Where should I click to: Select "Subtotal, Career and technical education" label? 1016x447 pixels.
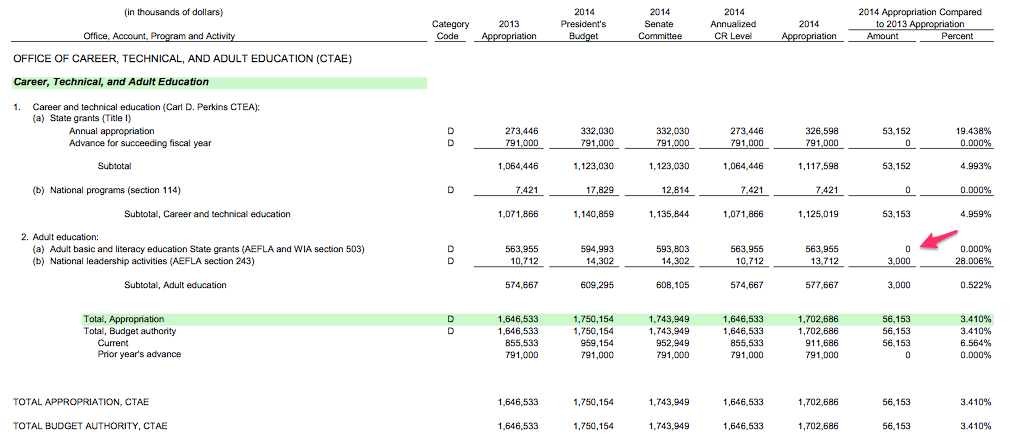(x=207, y=214)
